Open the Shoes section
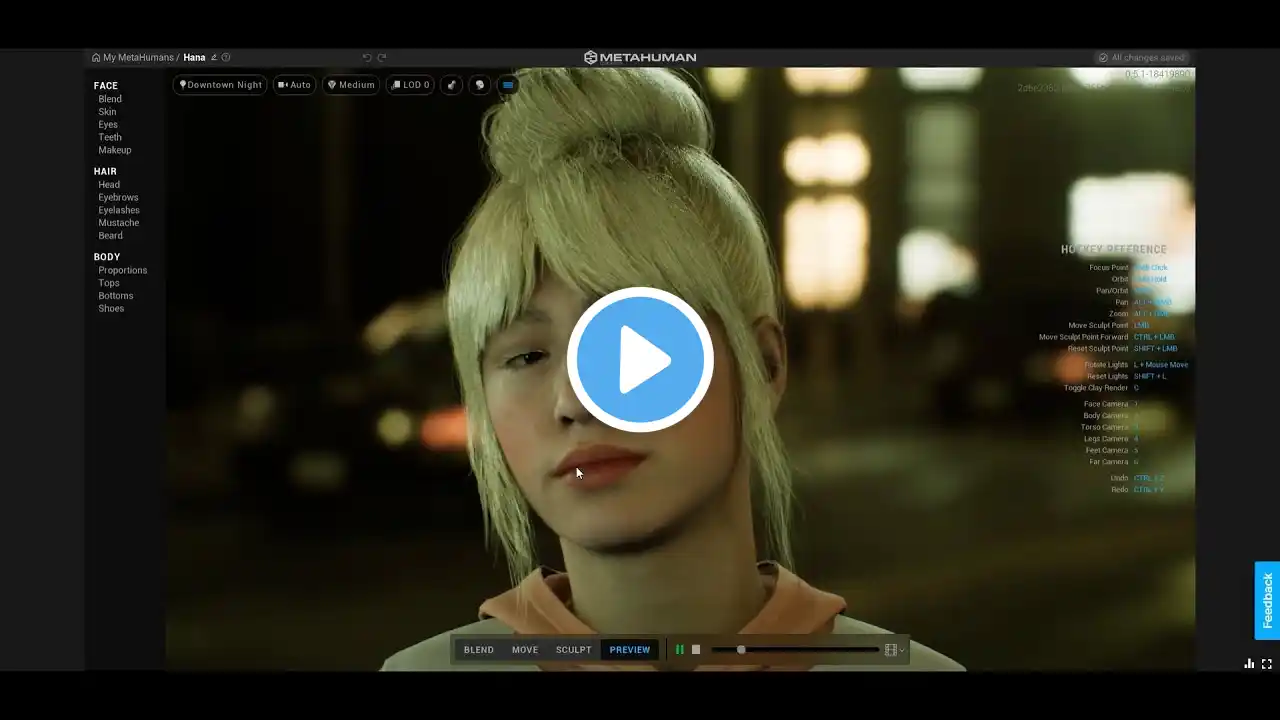The width and height of the screenshot is (1280, 720). [111, 309]
